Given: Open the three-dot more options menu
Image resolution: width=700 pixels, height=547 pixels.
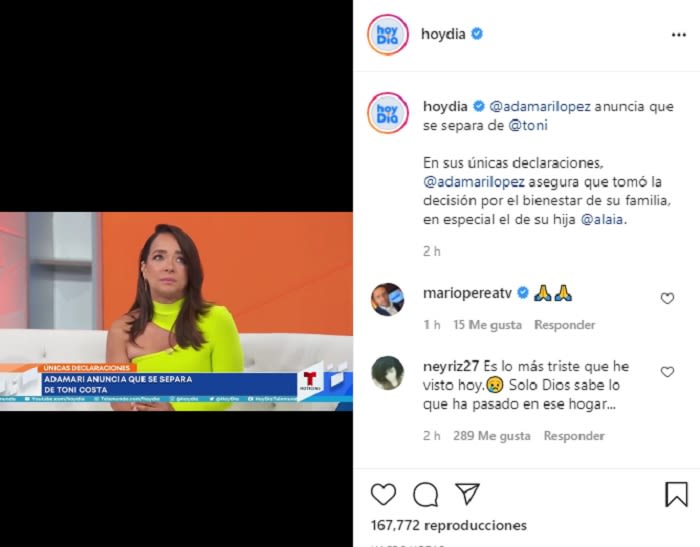Looking at the screenshot, I should click(x=679, y=35).
